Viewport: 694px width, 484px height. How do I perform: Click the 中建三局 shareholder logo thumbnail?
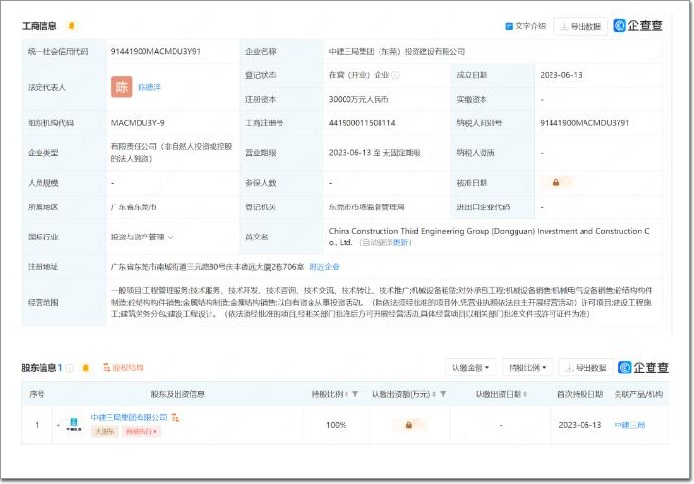pos(75,425)
